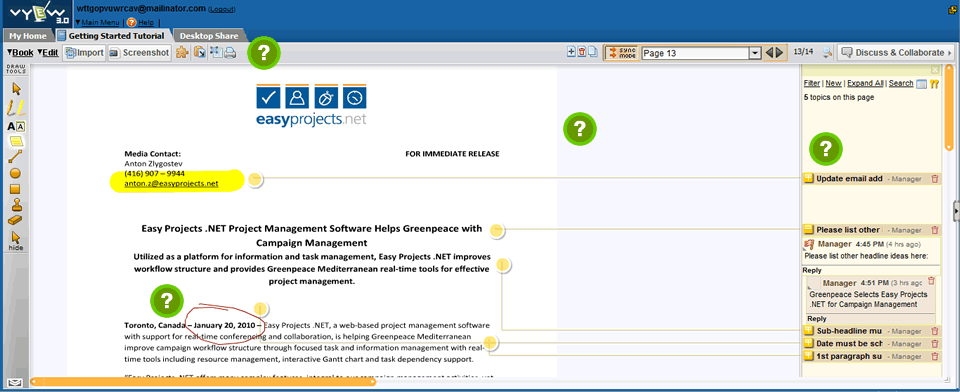Delete the current page with trash icon
Viewport: 960px width, 392px height.
pyautogui.click(x=582, y=52)
